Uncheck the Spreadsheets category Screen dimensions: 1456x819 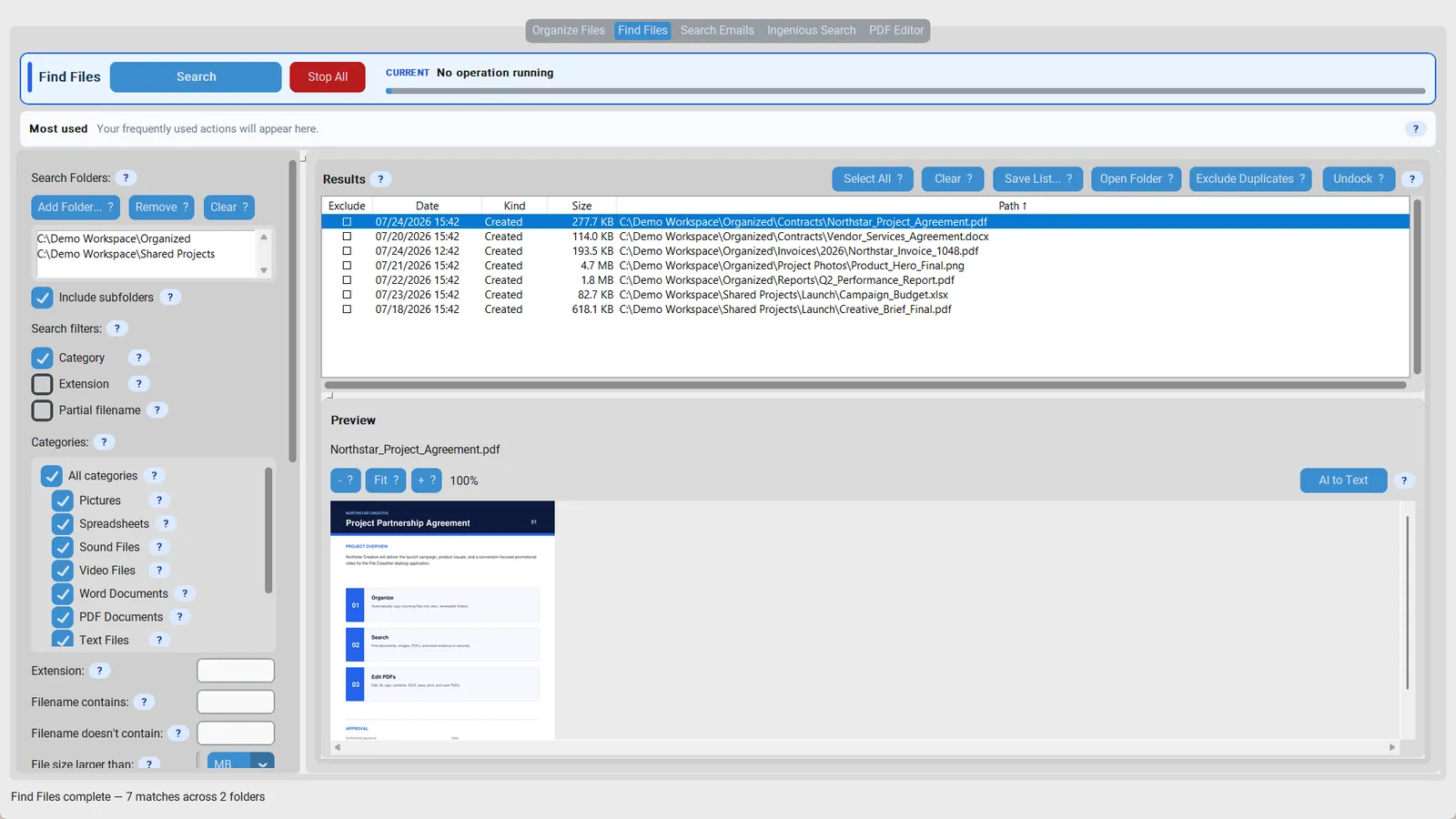click(x=63, y=523)
